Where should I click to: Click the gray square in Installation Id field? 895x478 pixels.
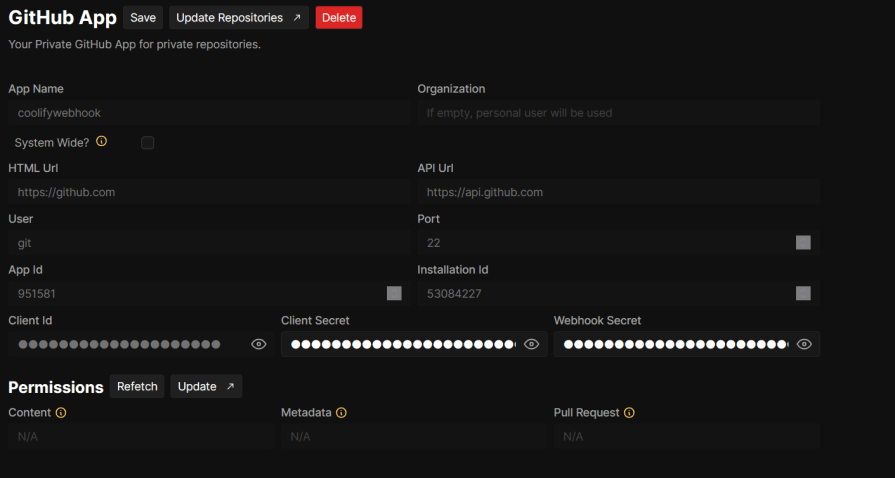(803, 294)
